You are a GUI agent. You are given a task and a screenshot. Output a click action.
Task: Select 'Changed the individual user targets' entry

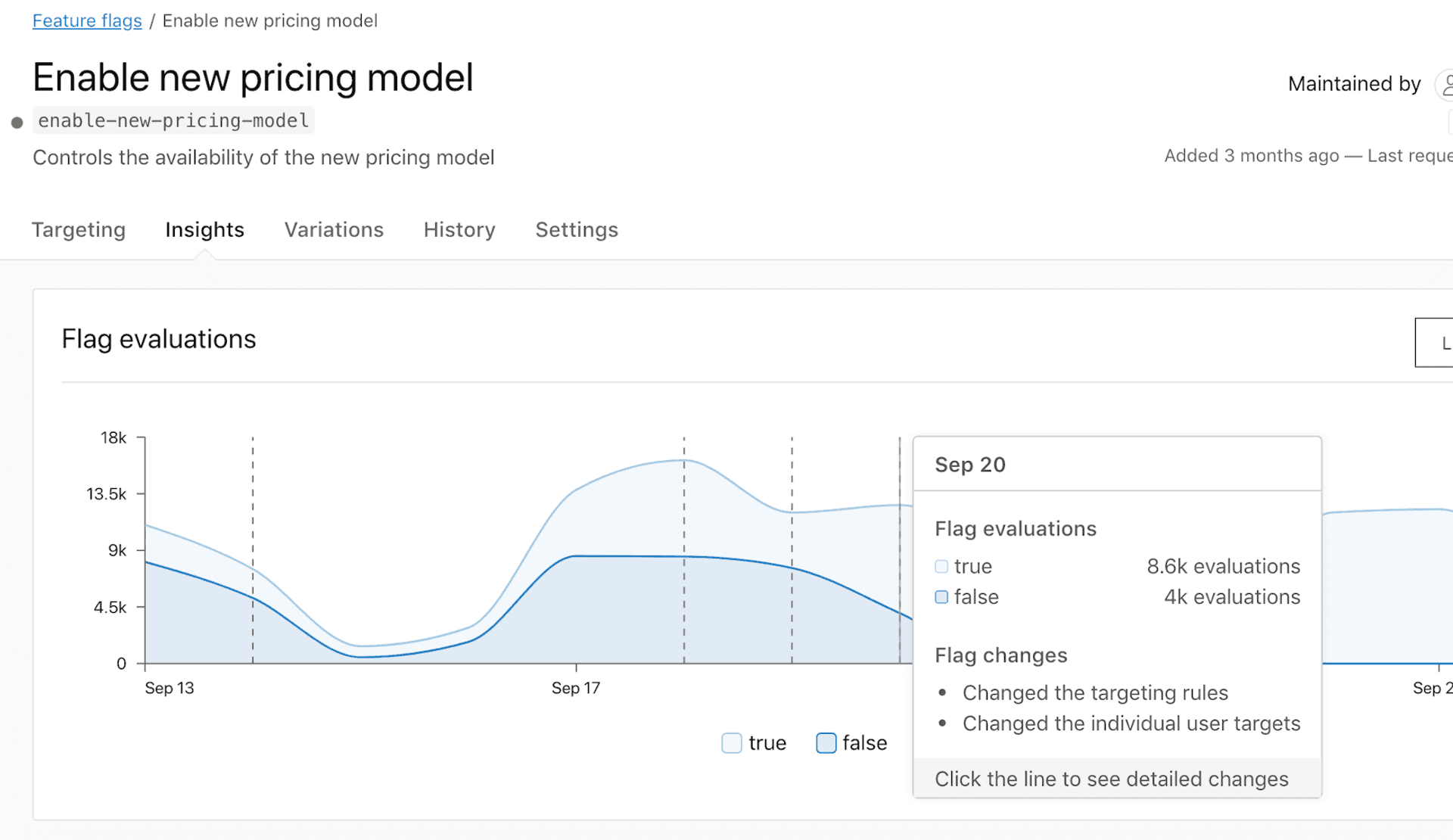[1131, 723]
